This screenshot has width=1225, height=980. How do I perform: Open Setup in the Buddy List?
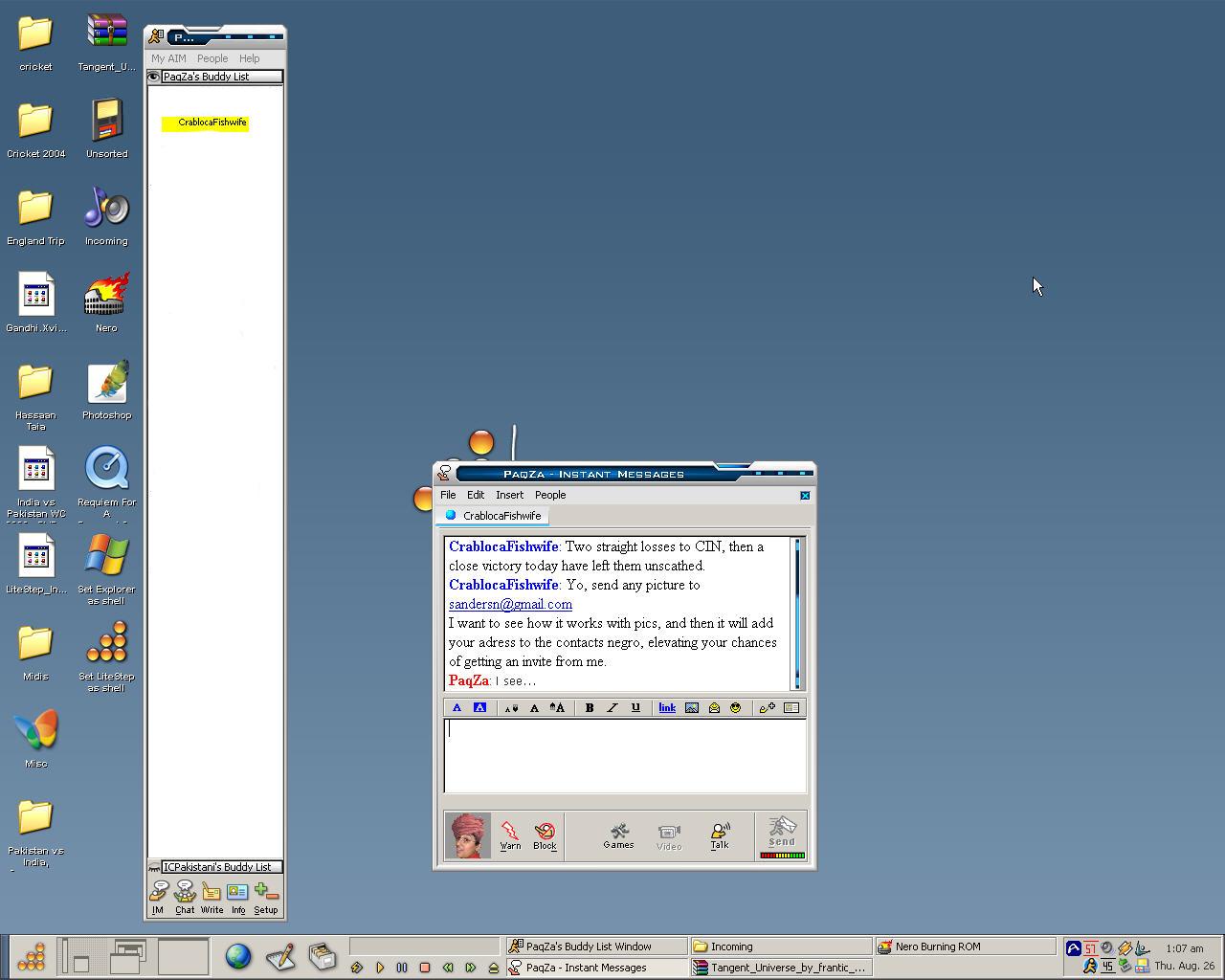coord(266,899)
